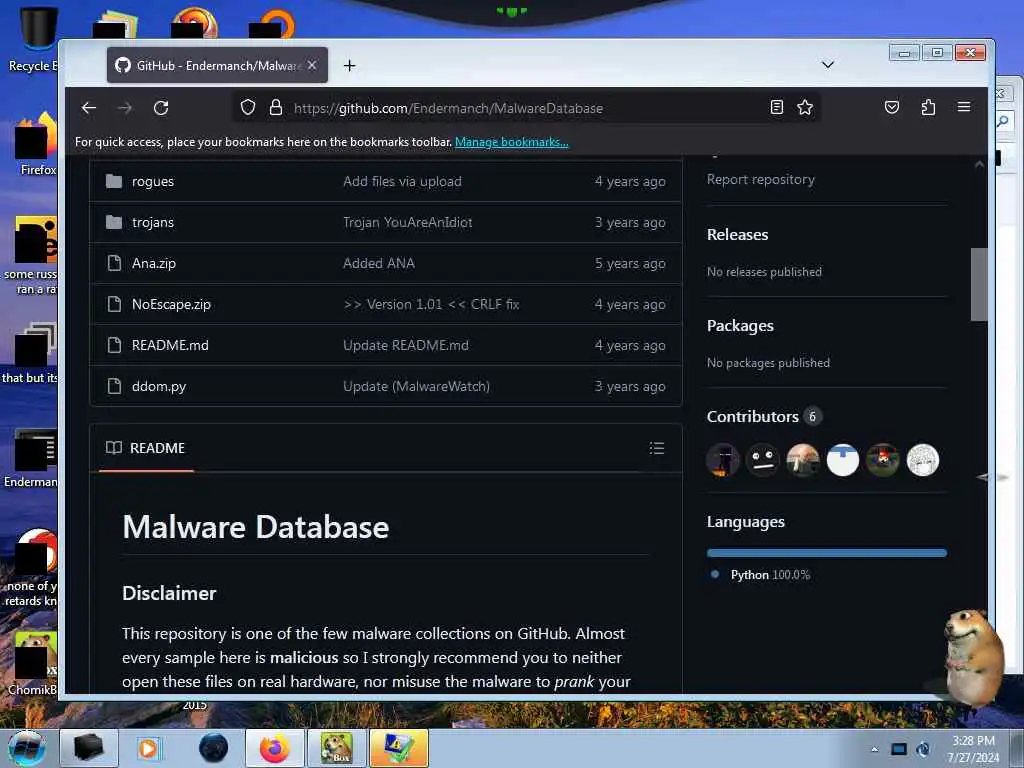1024x768 pixels.
Task: Click trojans folder icon
Action: click(x=114, y=222)
